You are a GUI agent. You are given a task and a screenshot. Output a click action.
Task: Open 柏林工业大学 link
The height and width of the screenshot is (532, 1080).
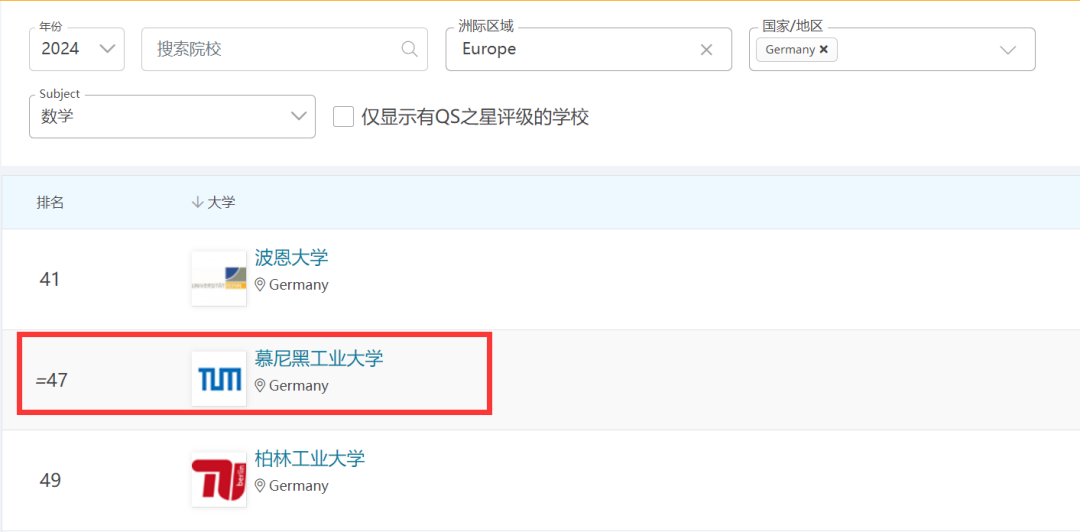pos(310,459)
